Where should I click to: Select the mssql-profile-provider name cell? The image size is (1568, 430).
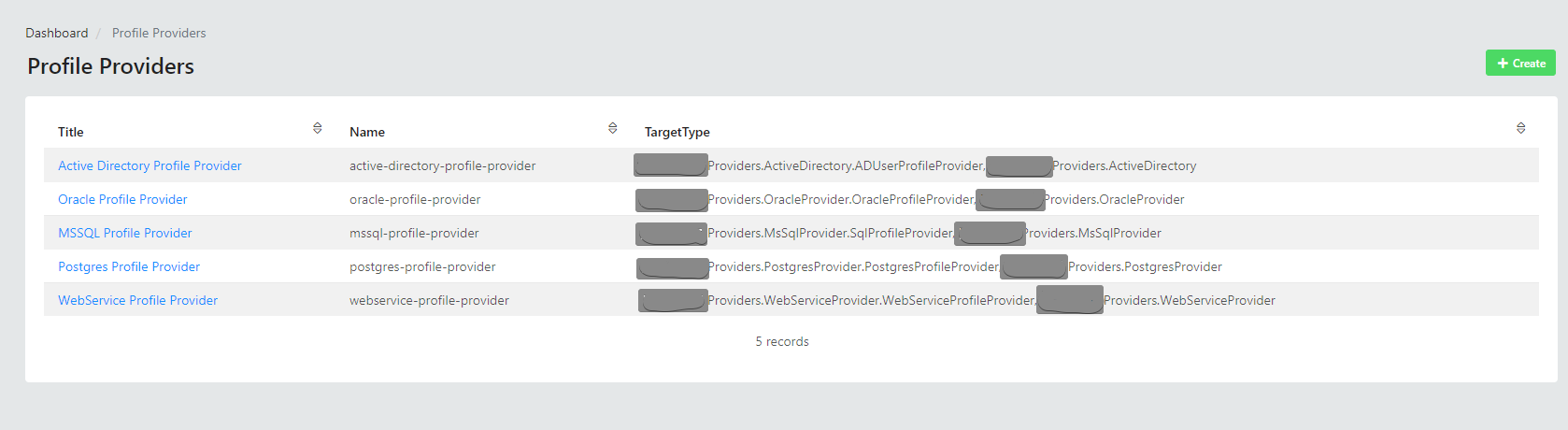coord(414,233)
